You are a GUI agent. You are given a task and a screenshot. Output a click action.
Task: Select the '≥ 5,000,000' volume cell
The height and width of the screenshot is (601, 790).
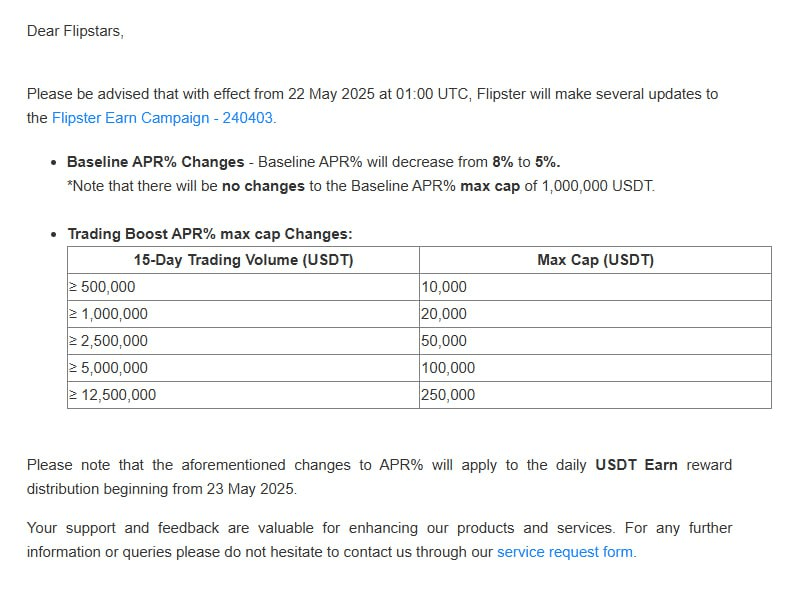[243, 368]
